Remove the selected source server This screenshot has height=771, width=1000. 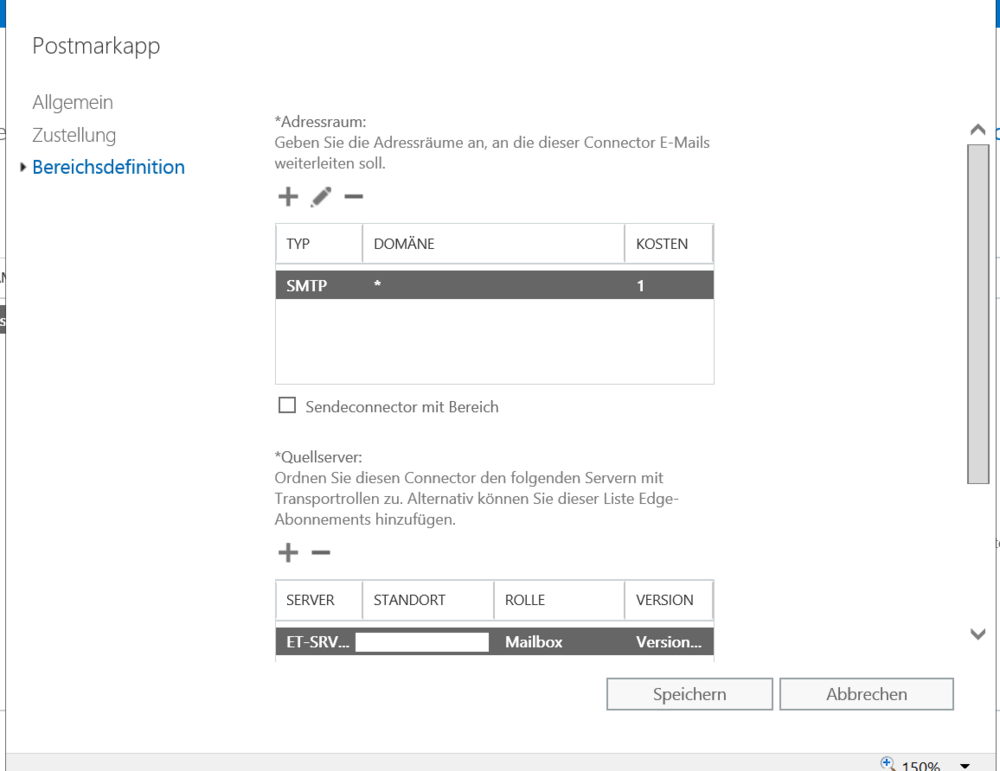pyautogui.click(x=320, y=553)
